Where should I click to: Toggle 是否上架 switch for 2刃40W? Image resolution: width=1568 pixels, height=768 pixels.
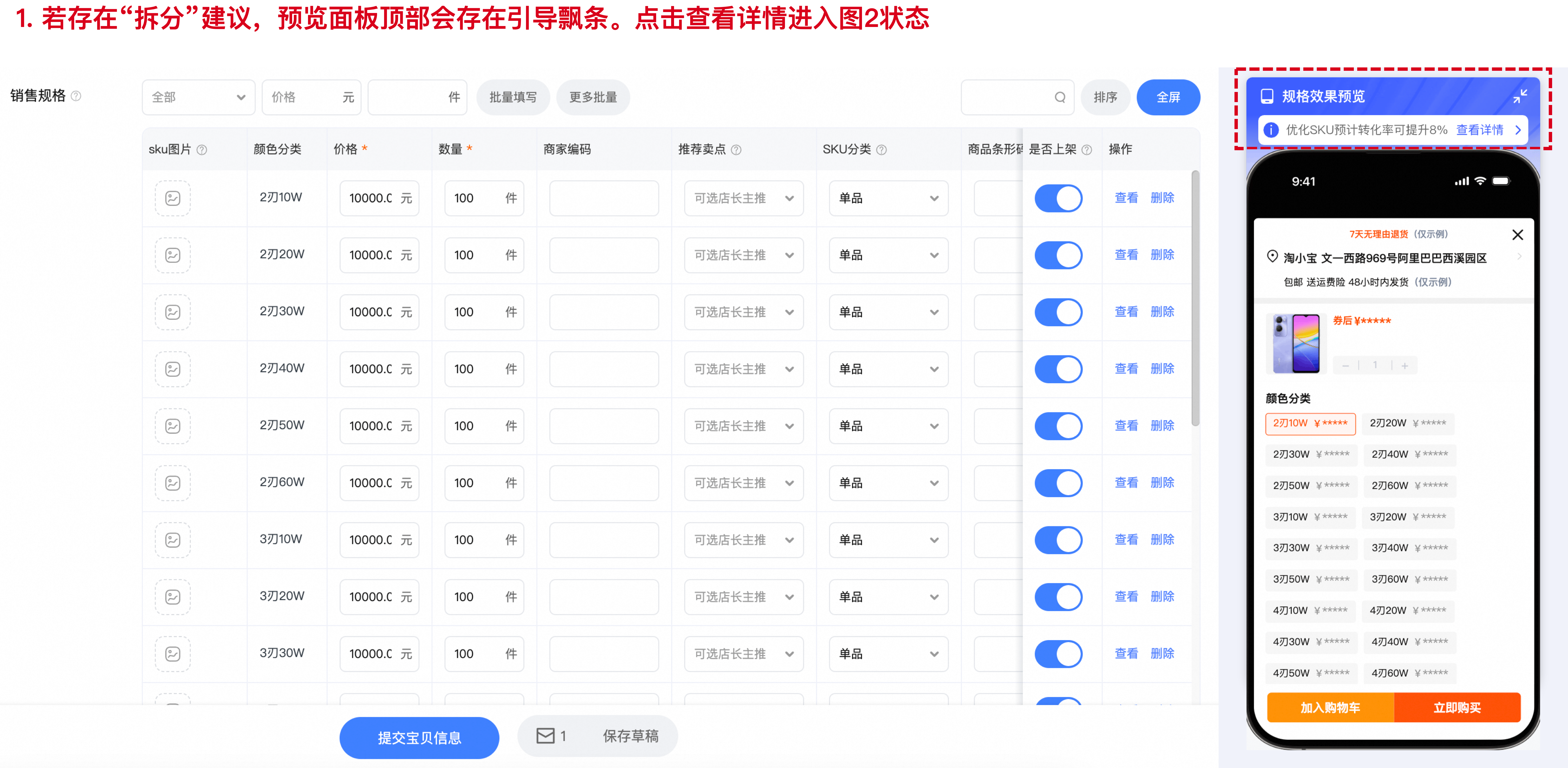point(1059,369)
